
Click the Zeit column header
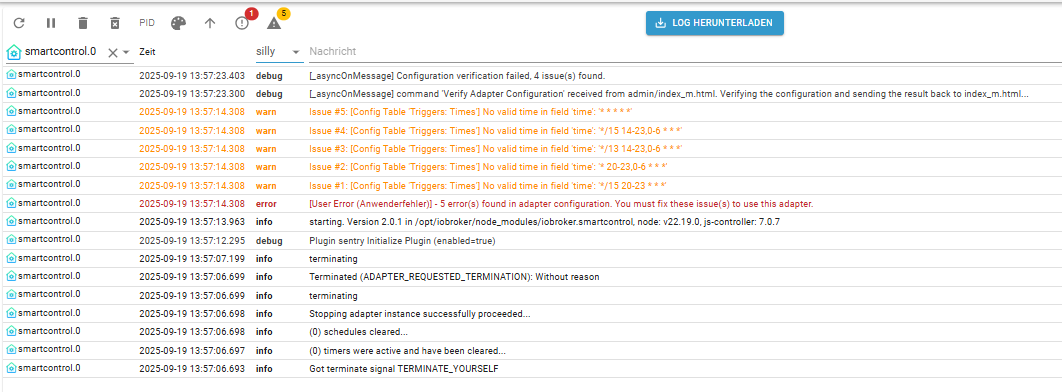click(147, 52)
